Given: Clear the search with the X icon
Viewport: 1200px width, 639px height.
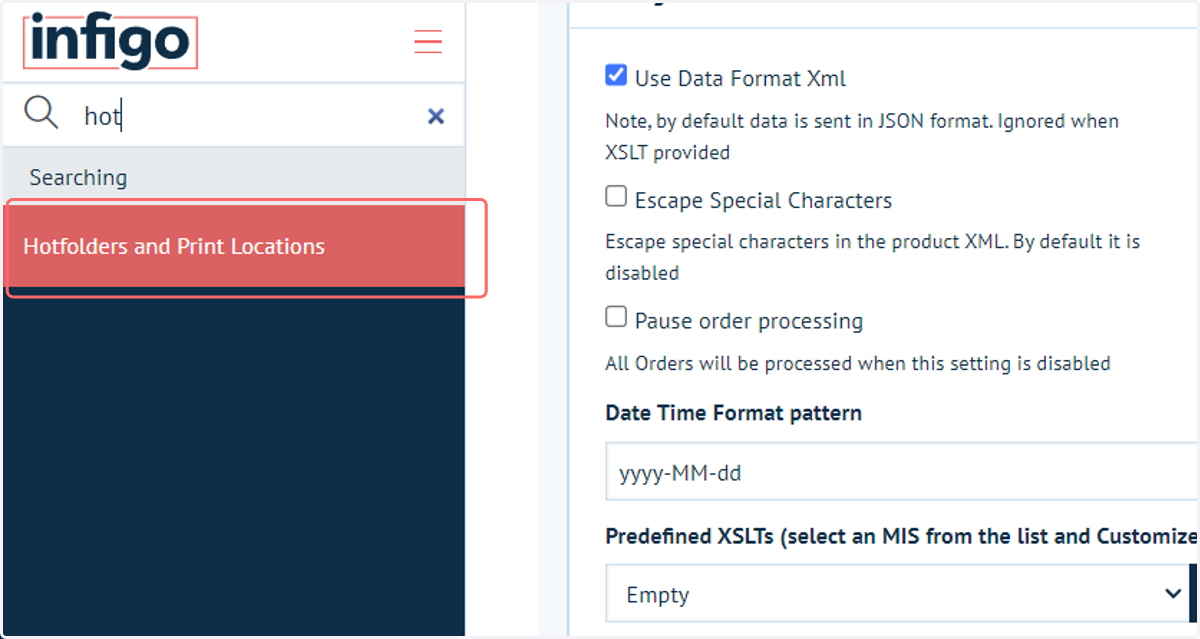Looking at the screenshot, I should coord(436,116).
